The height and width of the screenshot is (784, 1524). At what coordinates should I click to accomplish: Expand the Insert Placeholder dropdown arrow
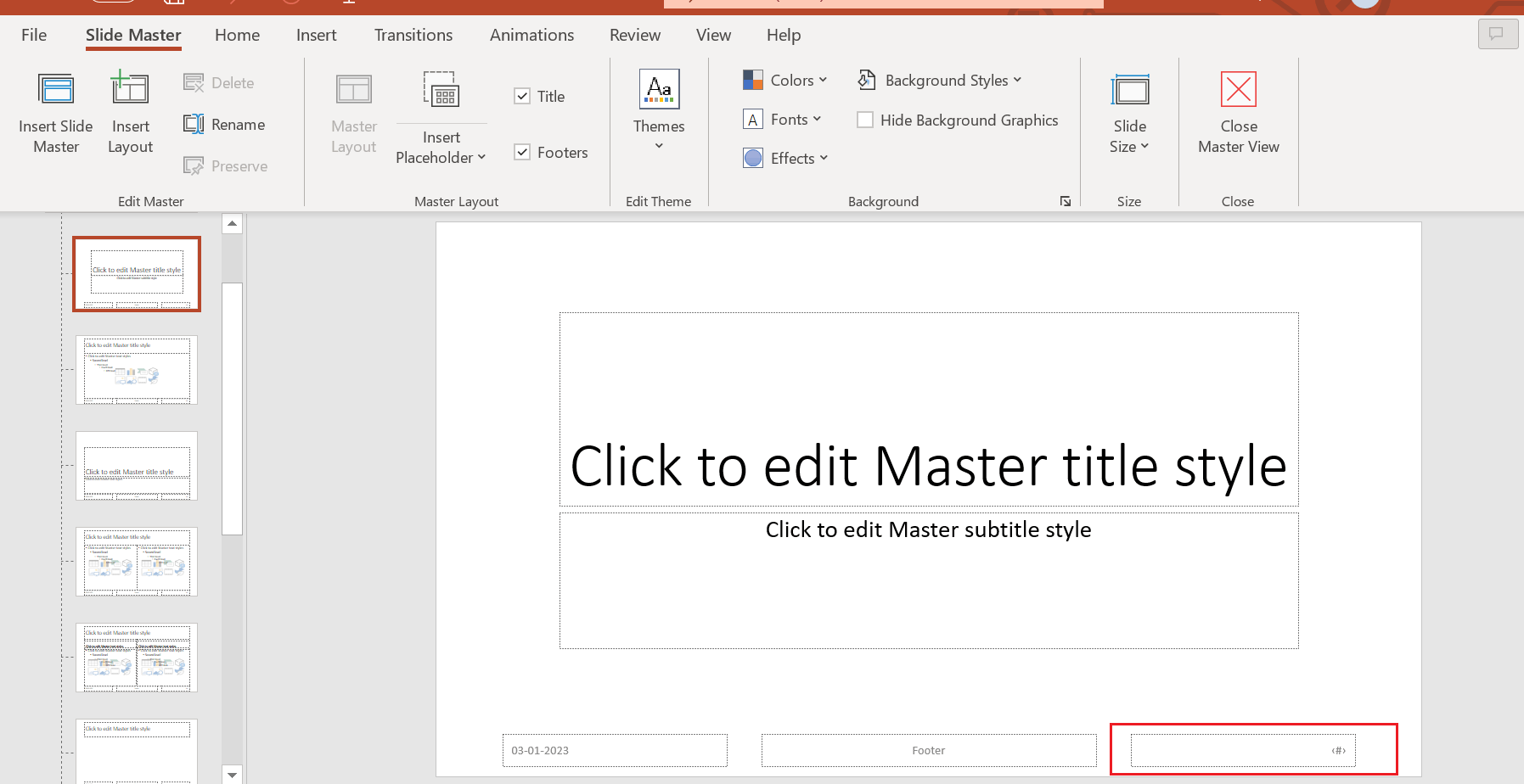click(x=482, y=158)
